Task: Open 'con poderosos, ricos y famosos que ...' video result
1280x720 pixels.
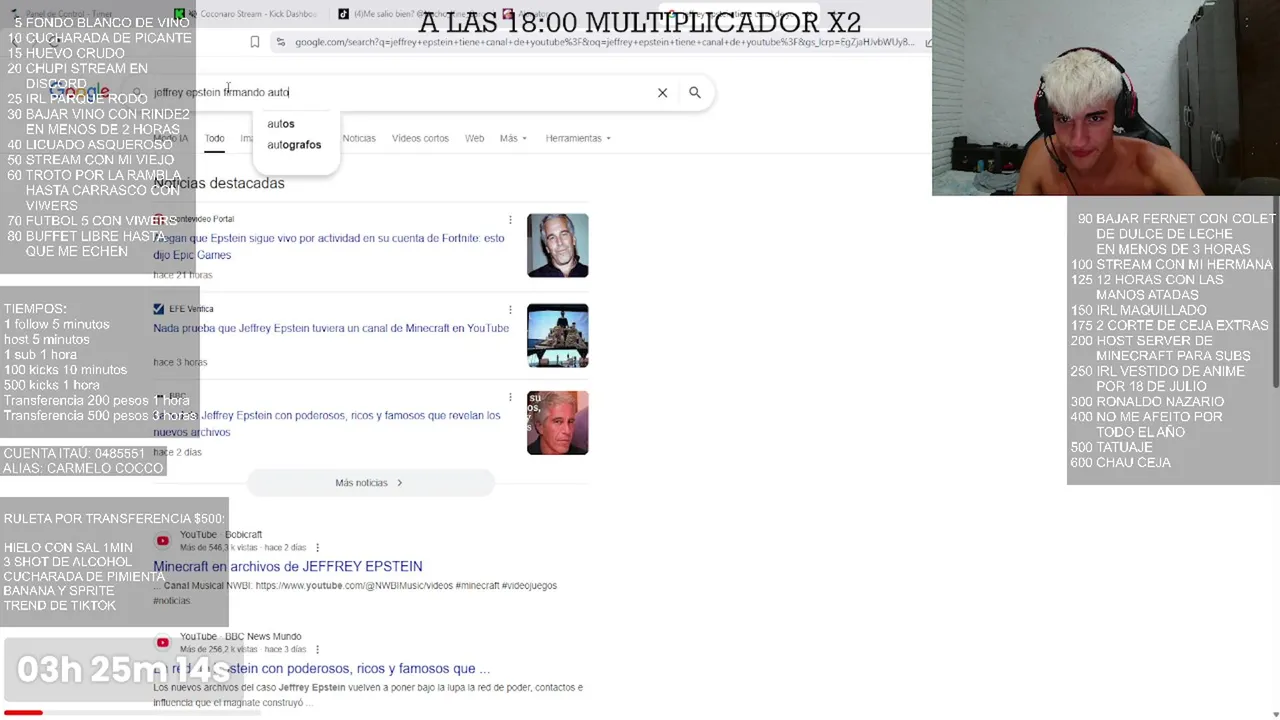Action: 322,668
